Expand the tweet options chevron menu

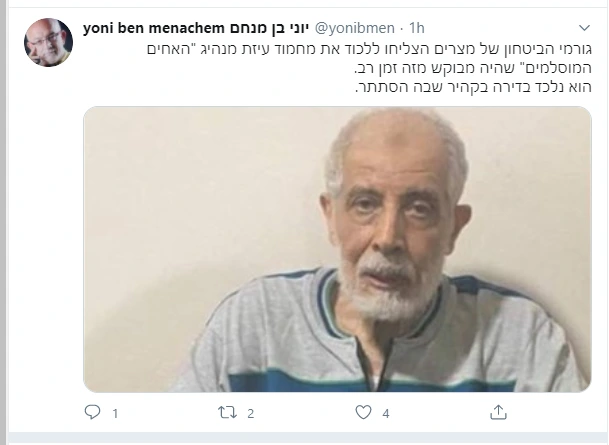point(584,28)
